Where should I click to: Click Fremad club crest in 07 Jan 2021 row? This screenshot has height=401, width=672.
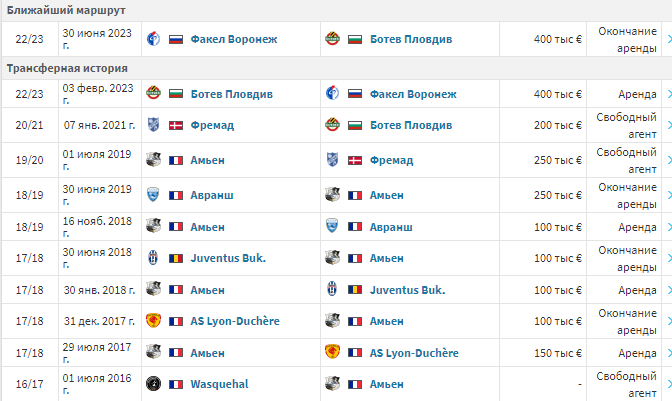pos(153,126)
